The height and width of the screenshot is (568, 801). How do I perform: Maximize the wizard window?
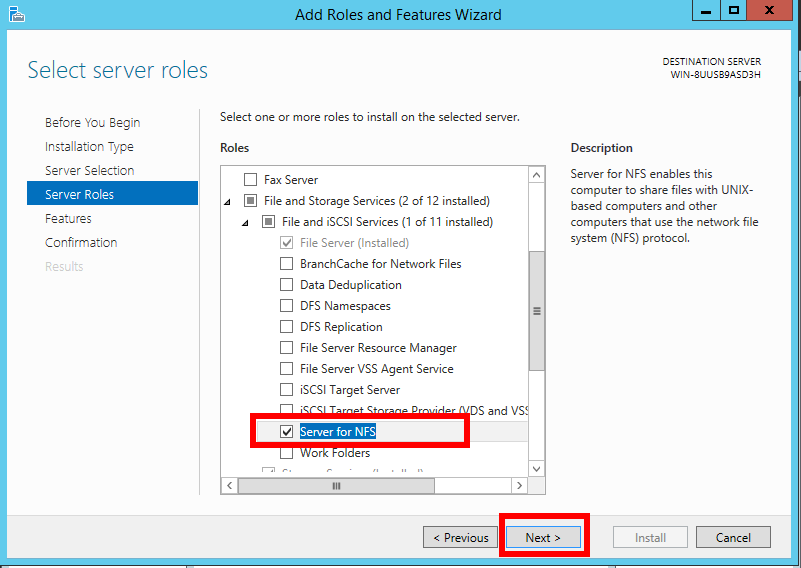[x=734, y=10]
